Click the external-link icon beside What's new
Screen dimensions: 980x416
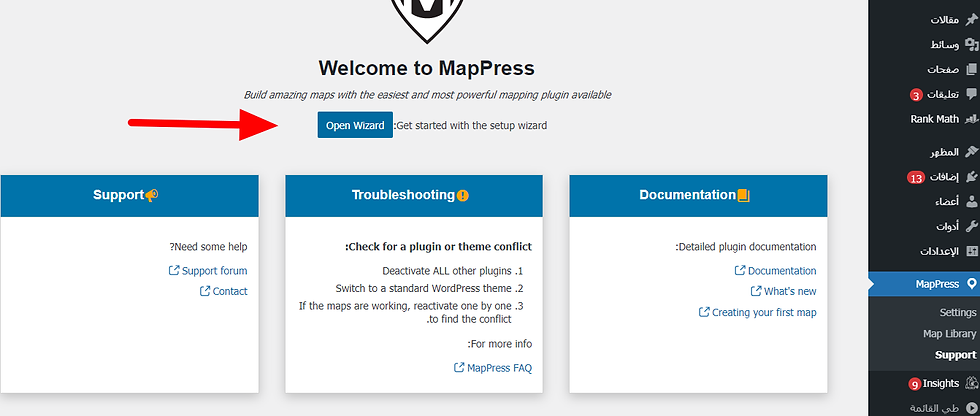[x=756, y=291]
